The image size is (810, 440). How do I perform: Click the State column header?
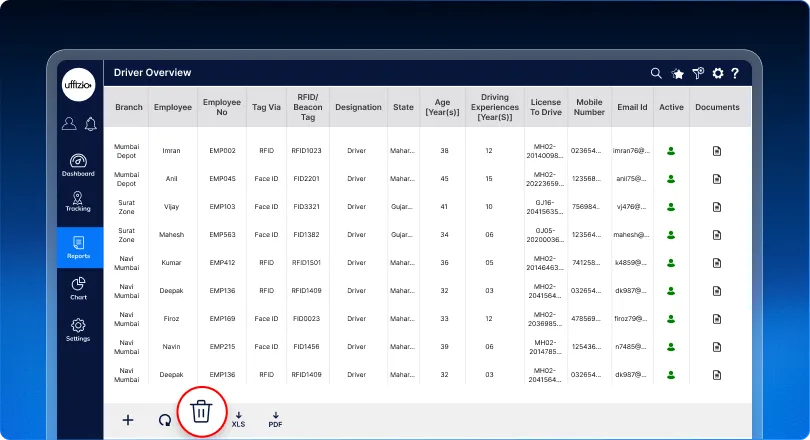(x=403, y=107)
